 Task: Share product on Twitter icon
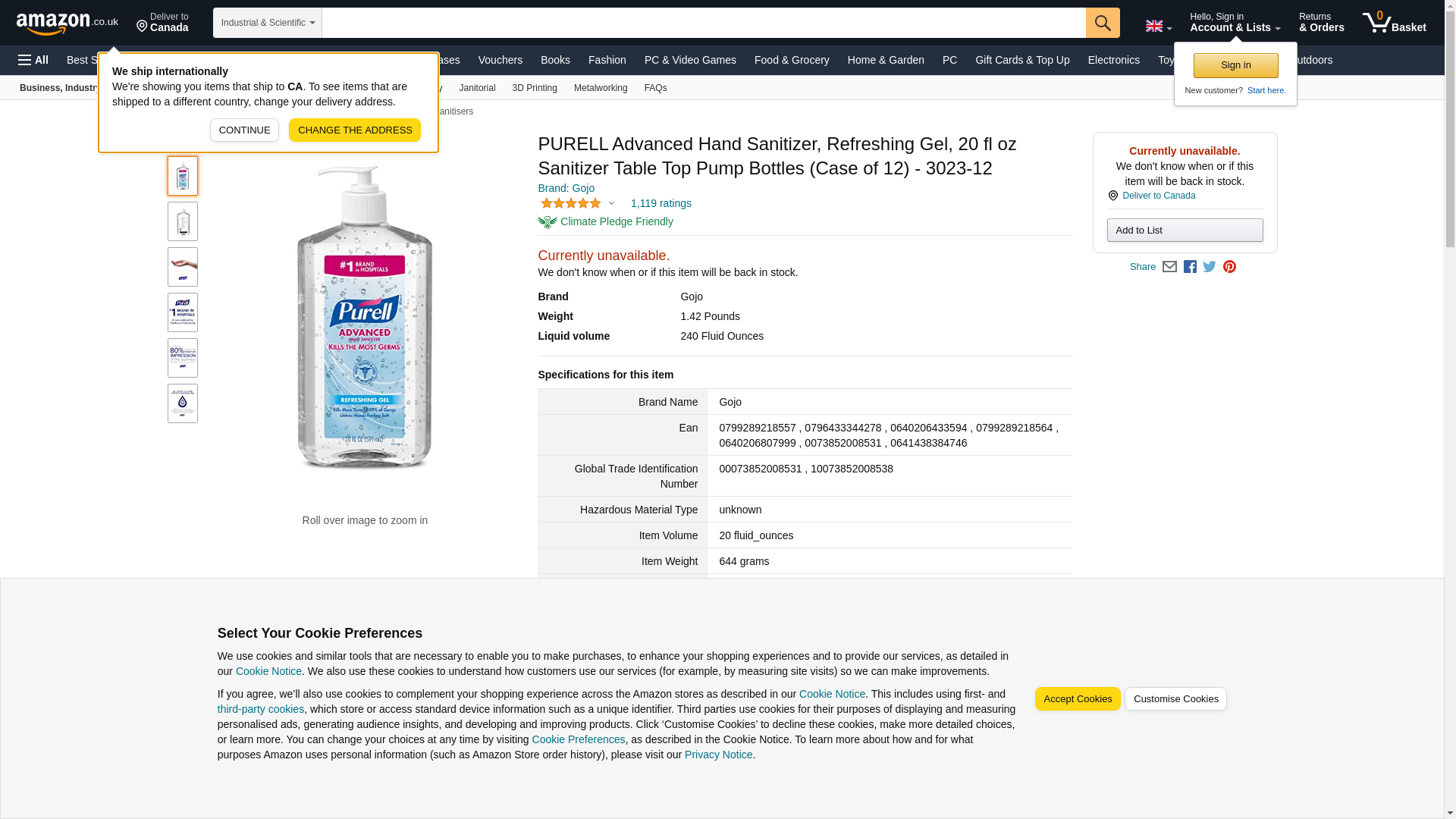(x=1210, y=267)
